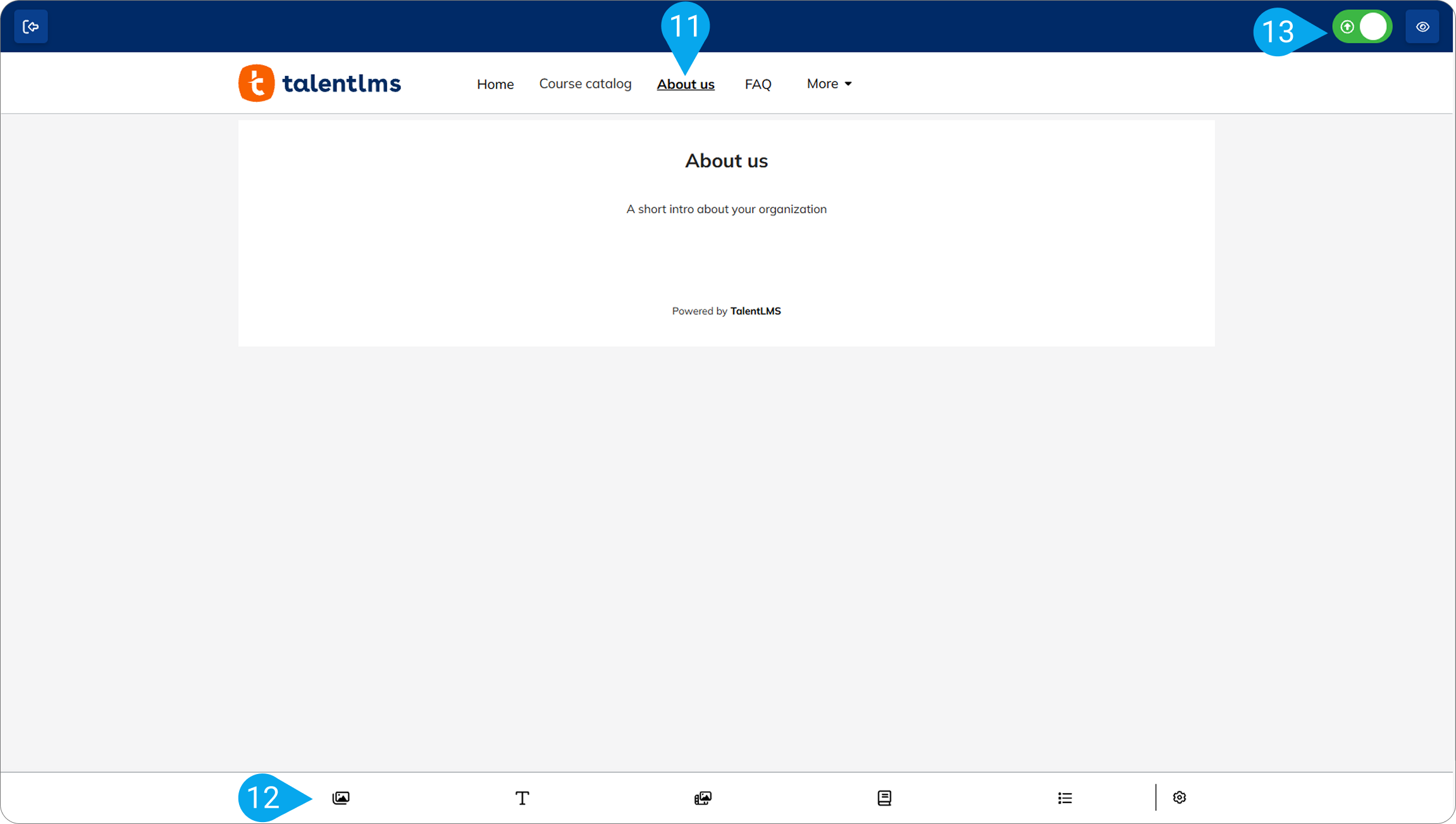
Task: Toggle the green publish switch
Action: coord(1361,27)
